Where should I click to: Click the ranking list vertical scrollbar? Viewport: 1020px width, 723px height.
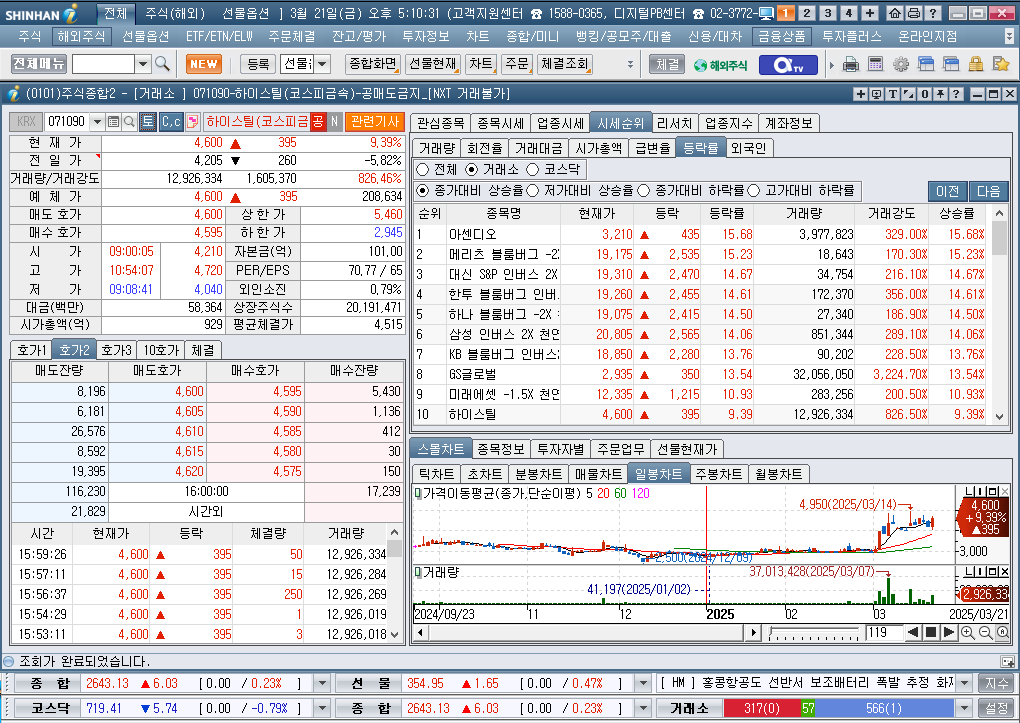click(1000, 315)
